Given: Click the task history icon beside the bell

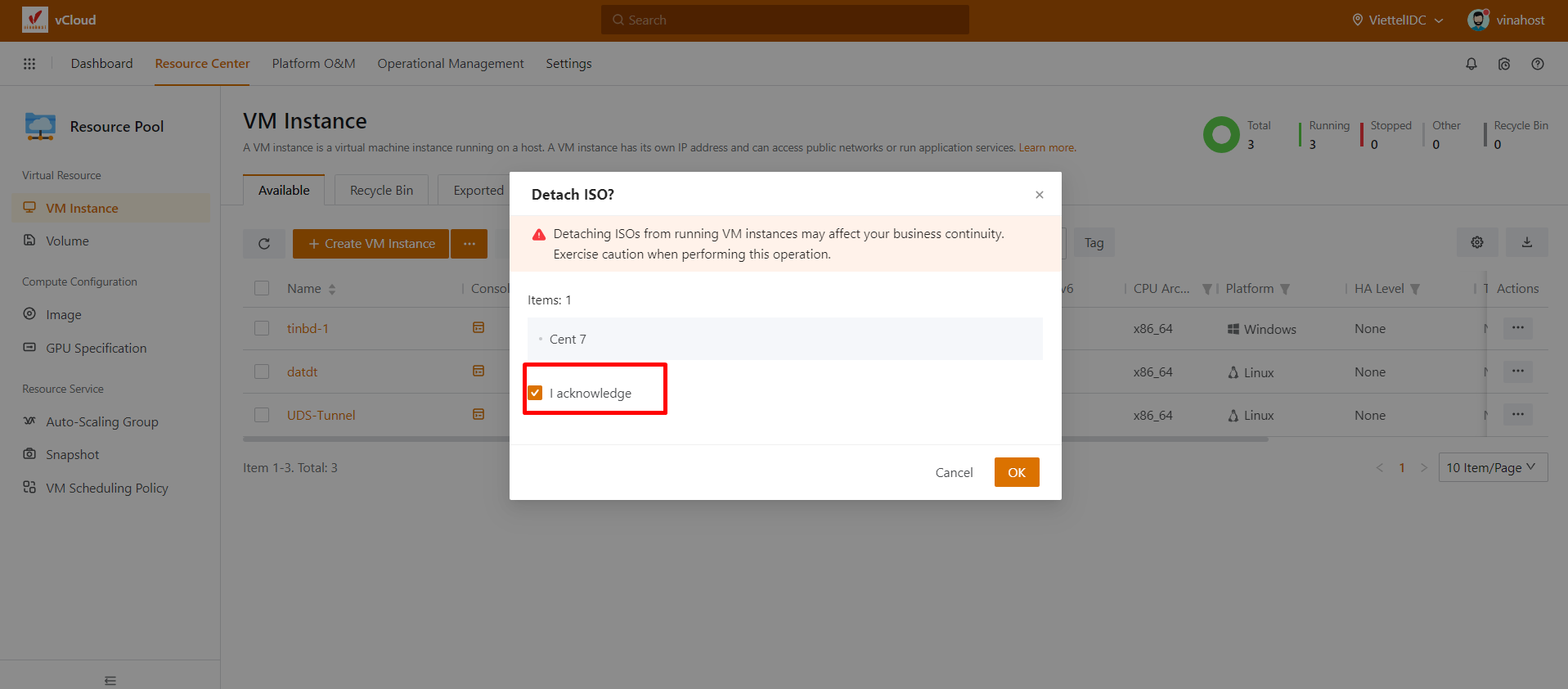Looking at the screenshot, I should [1504, 64].
